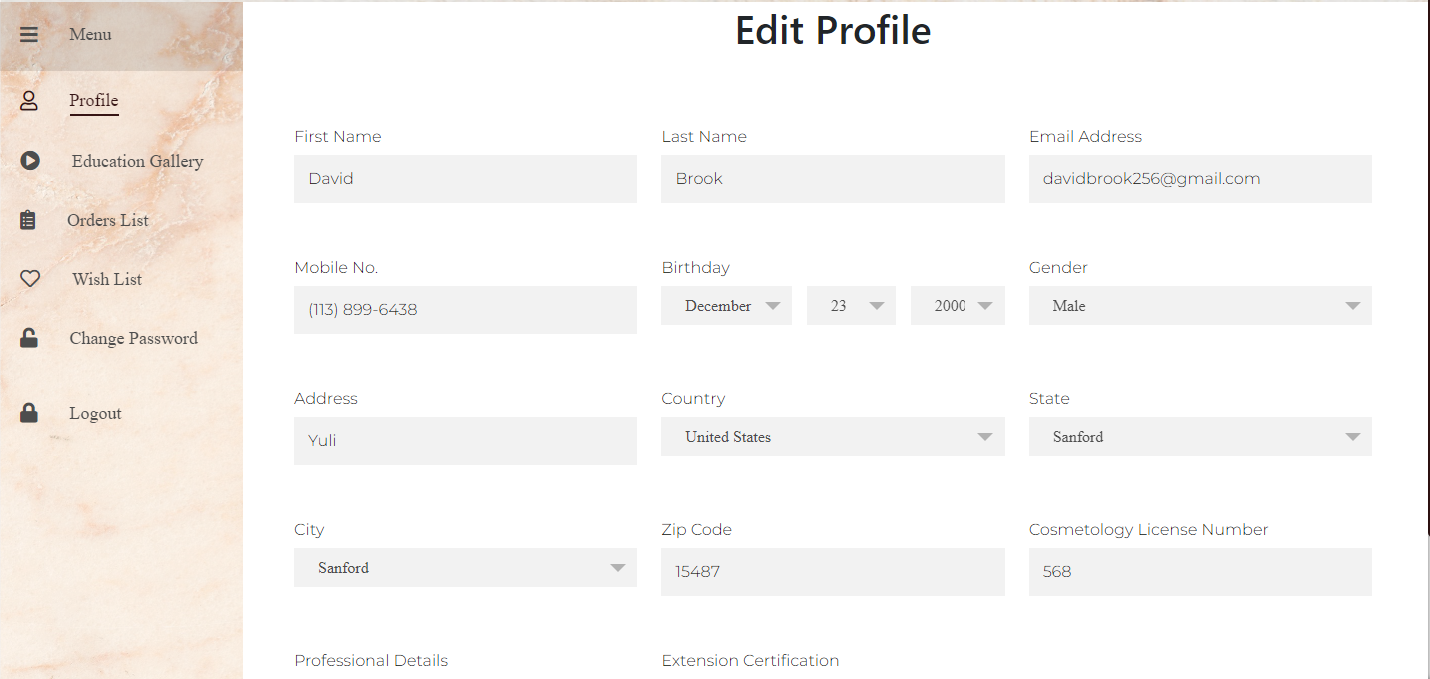
Task: Open the birthday month dropdown
Action: point(726,306)
